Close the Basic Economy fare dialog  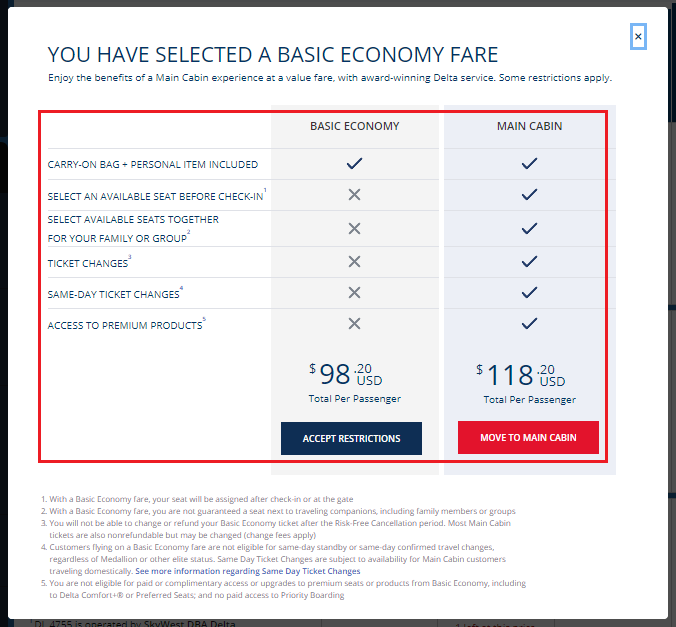coord(638,38)
